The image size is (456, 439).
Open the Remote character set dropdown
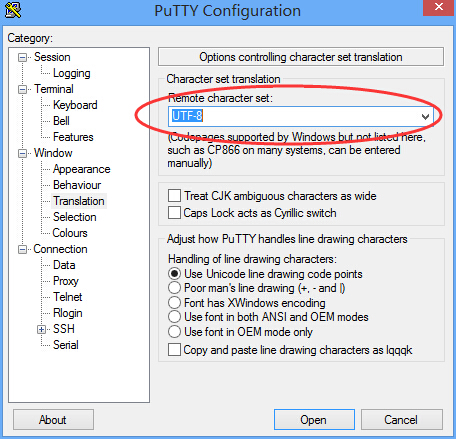pos(425,116)
